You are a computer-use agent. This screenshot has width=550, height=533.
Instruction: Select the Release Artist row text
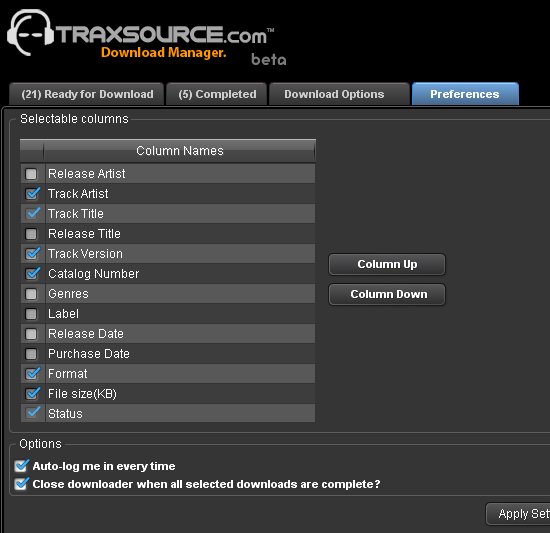[x=87, y=174]
